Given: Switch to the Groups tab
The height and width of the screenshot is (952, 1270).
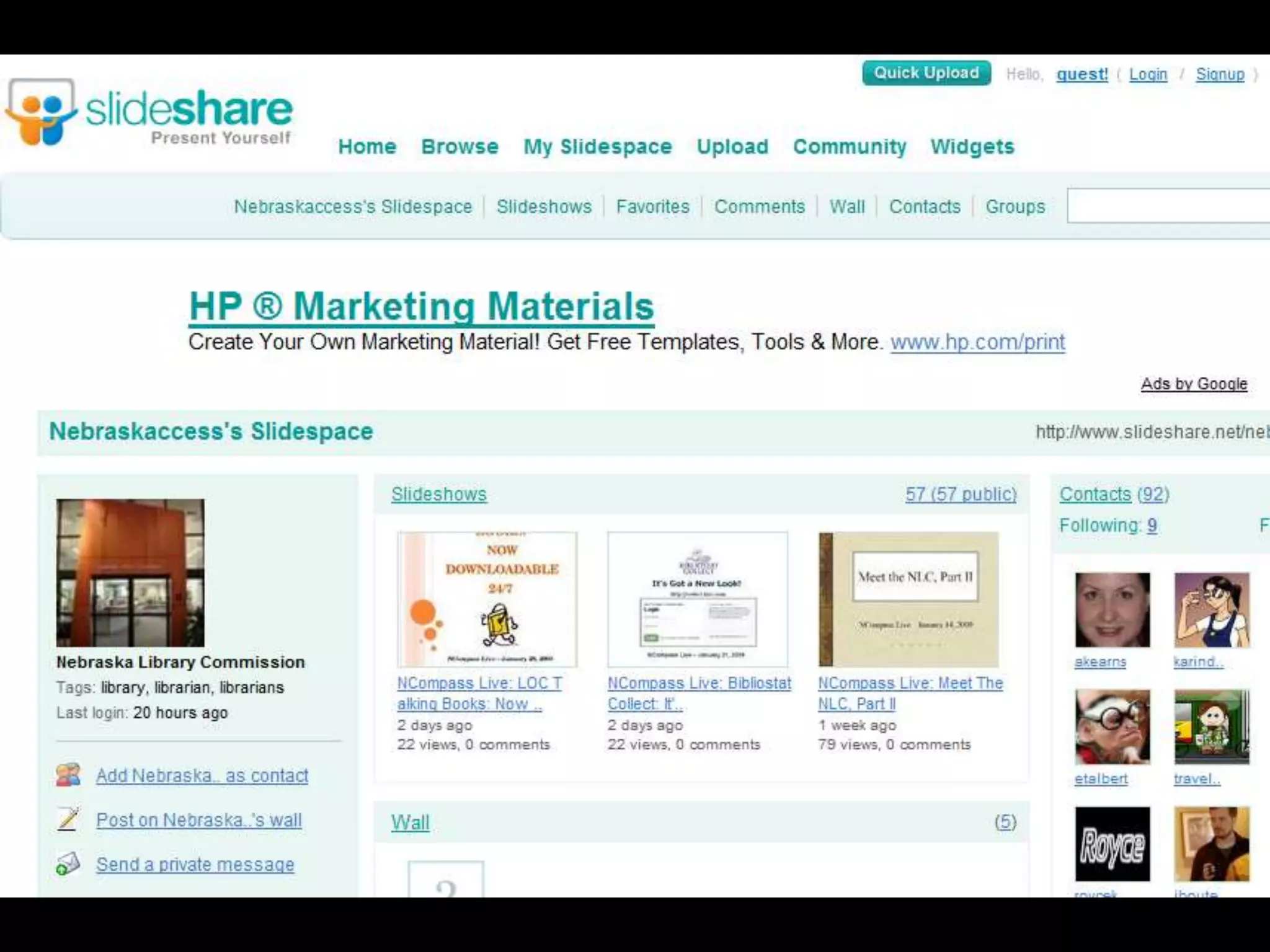Looking at the screenshot, I should (1015, 206).
